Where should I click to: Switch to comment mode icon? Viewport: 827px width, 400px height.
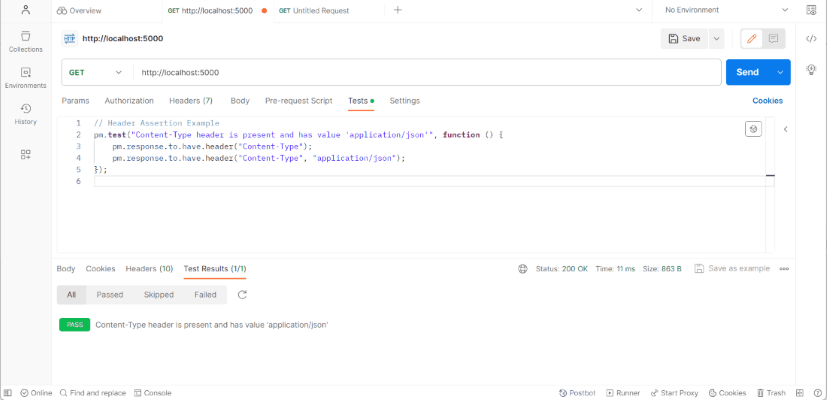point(773,39)
